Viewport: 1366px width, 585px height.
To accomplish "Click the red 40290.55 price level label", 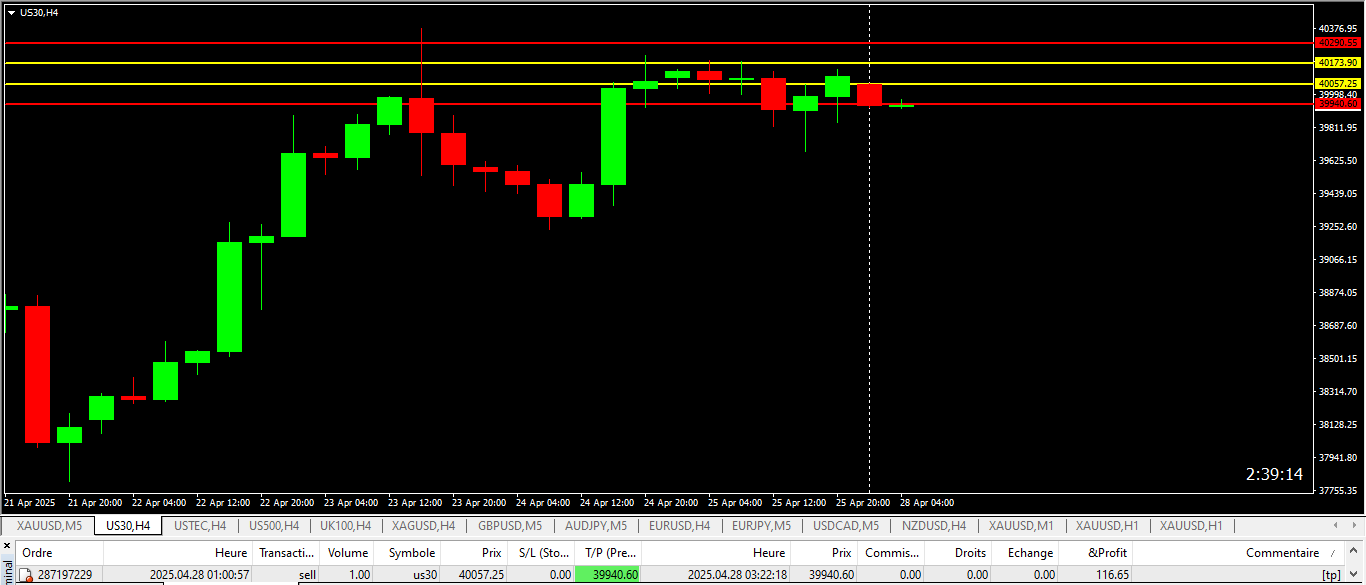I will tap(1337, 43).
